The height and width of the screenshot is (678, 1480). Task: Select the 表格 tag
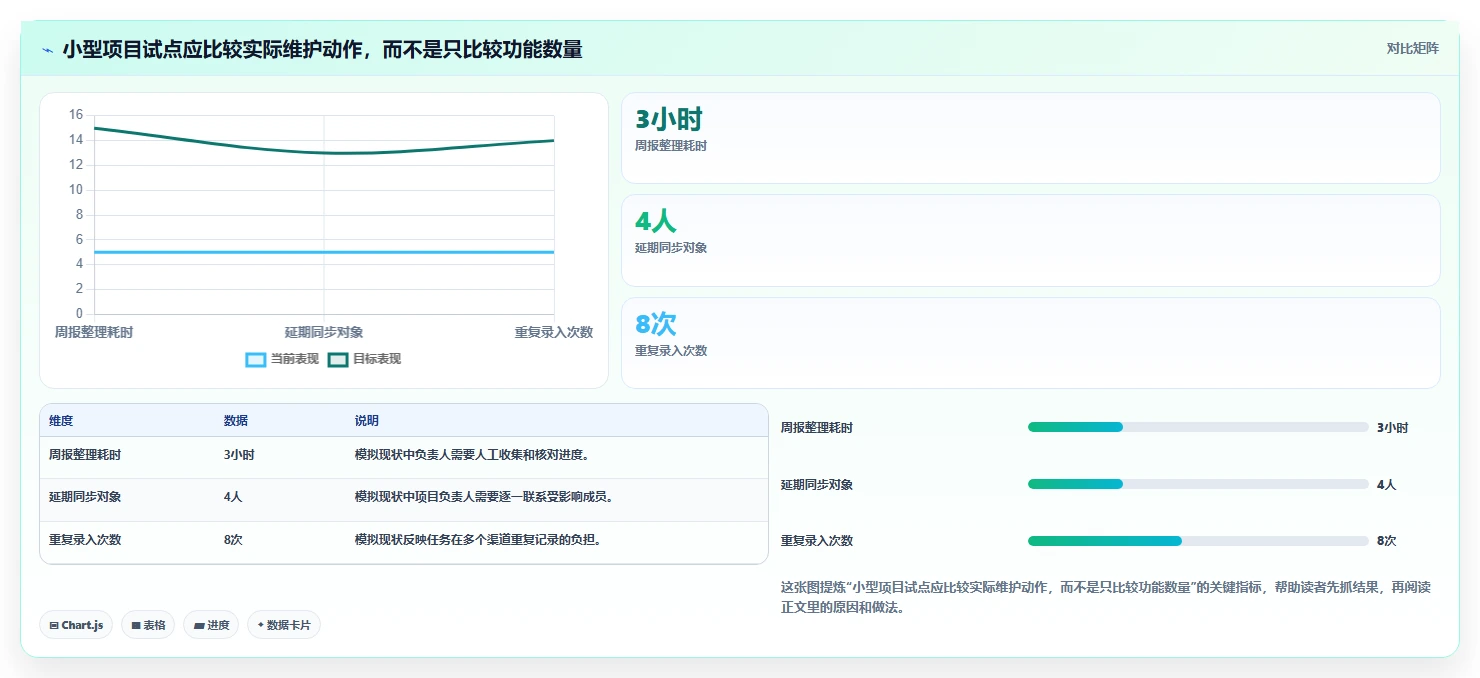point(148,625)
